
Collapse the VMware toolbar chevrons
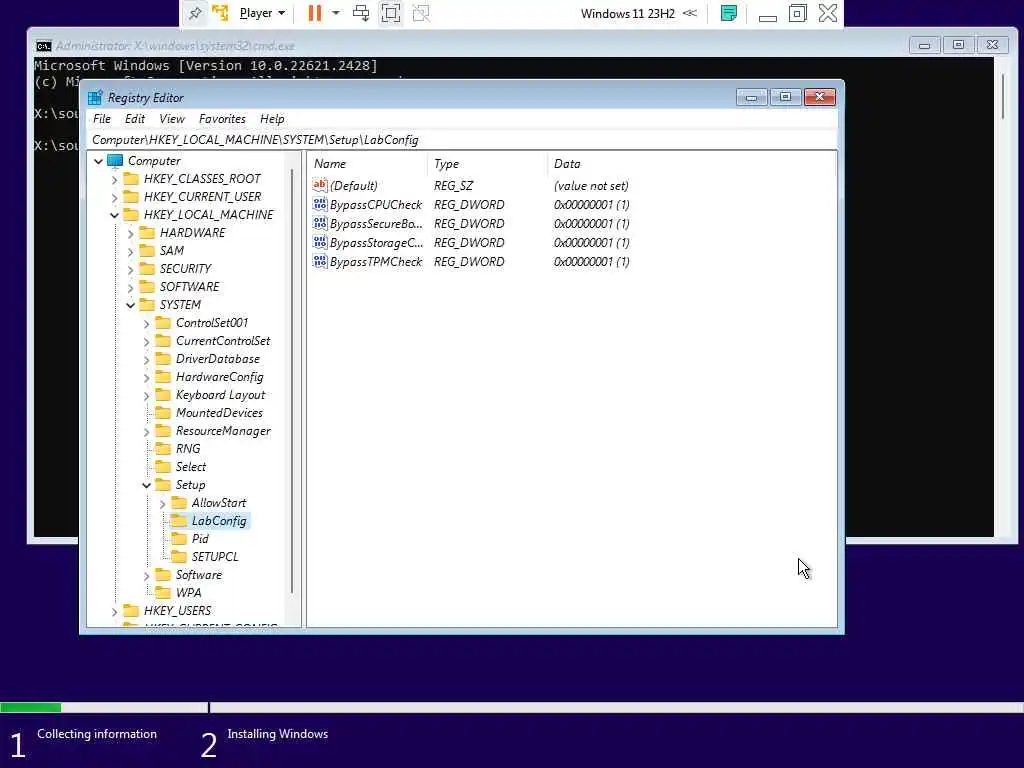coord(690,13)
